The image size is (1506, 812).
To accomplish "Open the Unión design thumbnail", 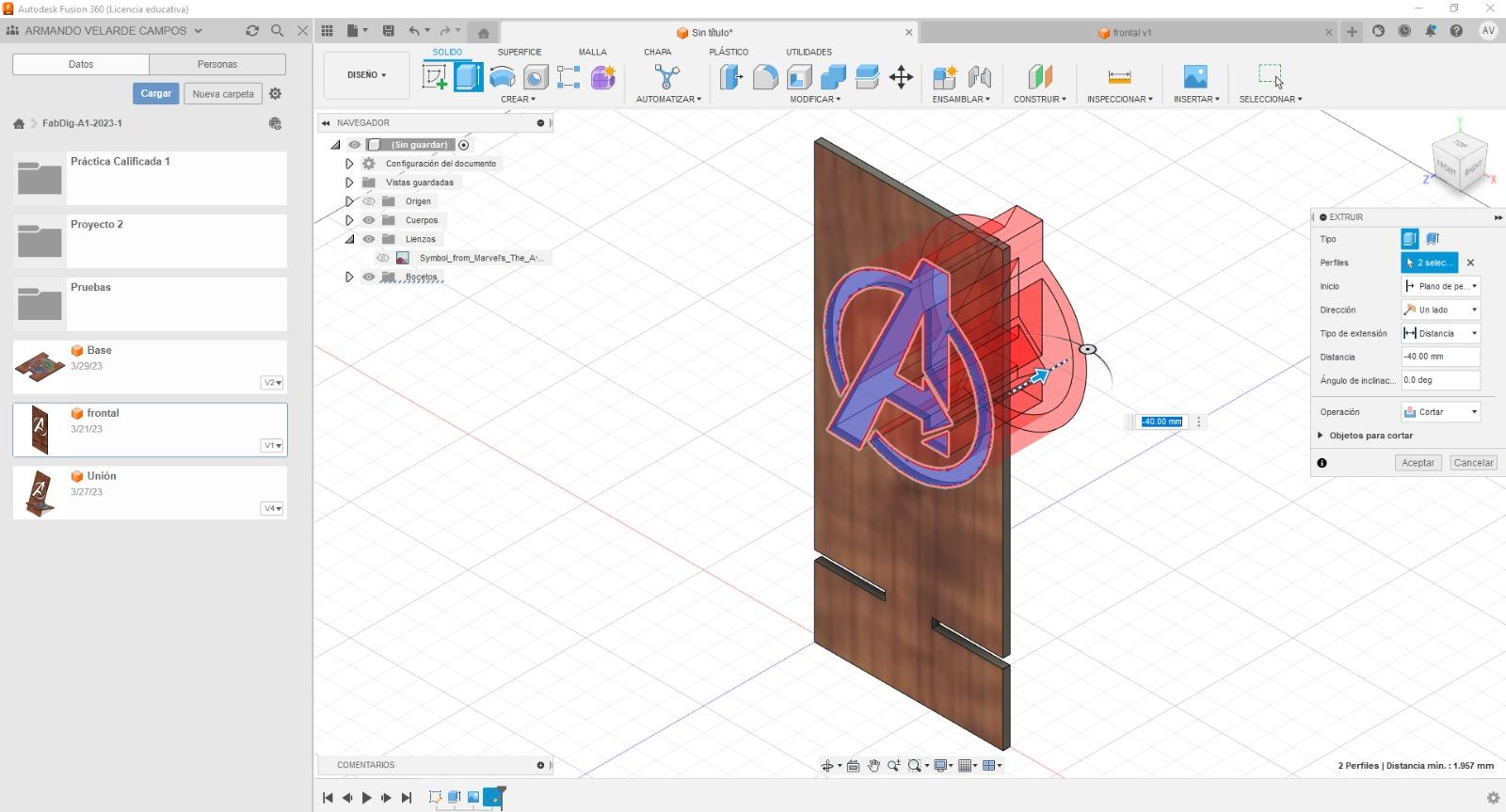I will (40, 492).
